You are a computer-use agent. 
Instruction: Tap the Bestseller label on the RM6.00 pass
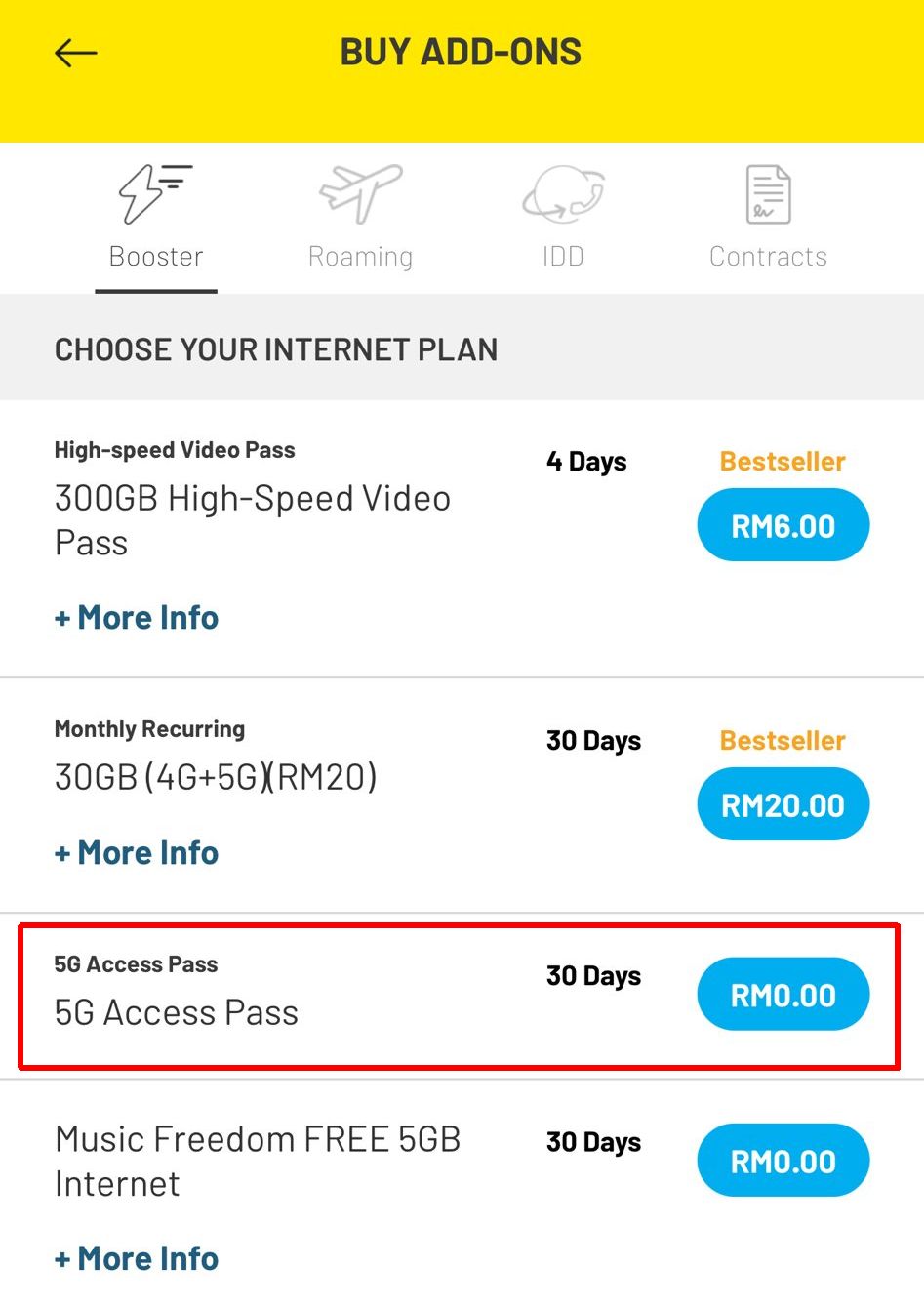click(x=782, y=461)
